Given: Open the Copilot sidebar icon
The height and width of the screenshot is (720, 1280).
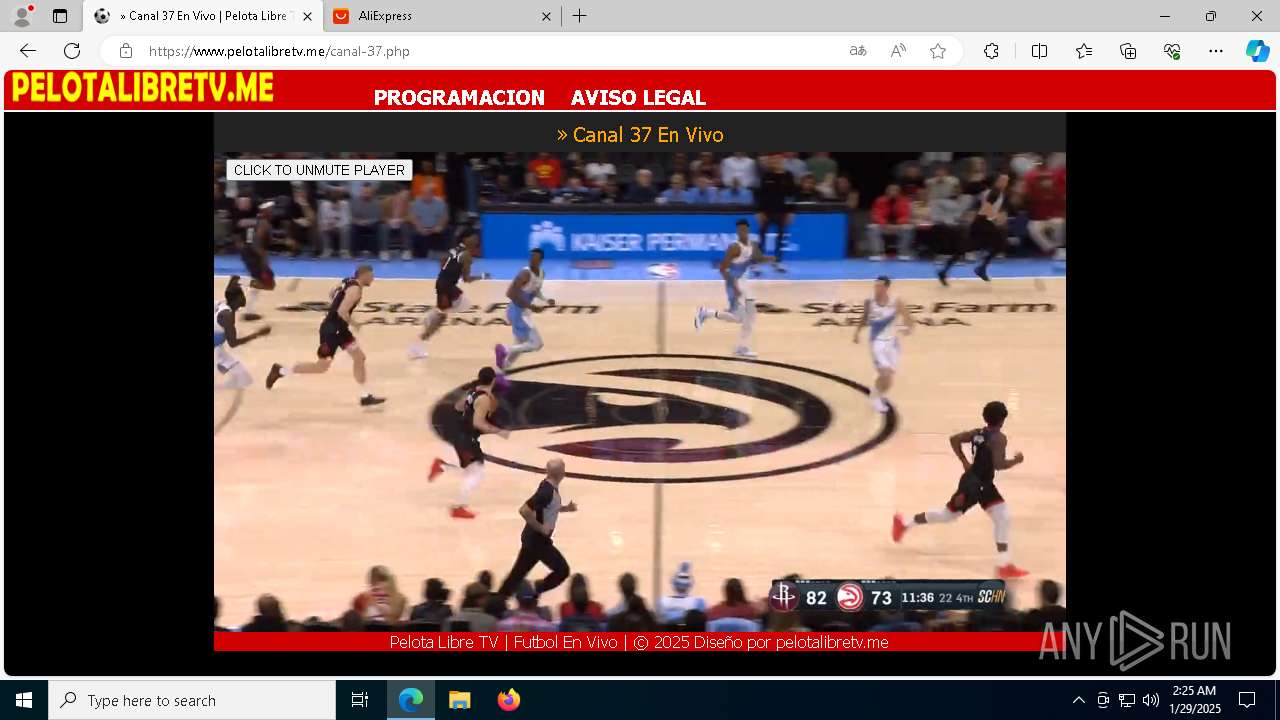Looking at the screenshot, I should tap(1257, 51).
